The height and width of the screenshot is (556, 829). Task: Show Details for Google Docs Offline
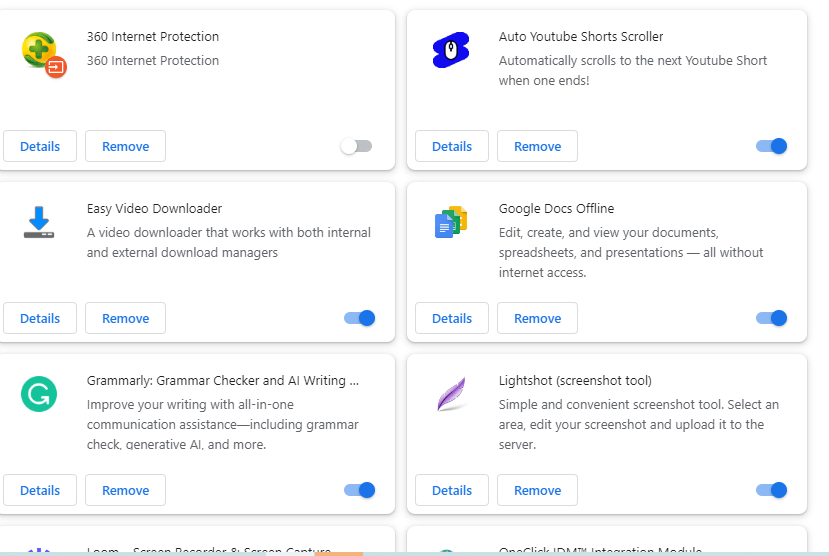pyautogui.click(x=452, y=318)
